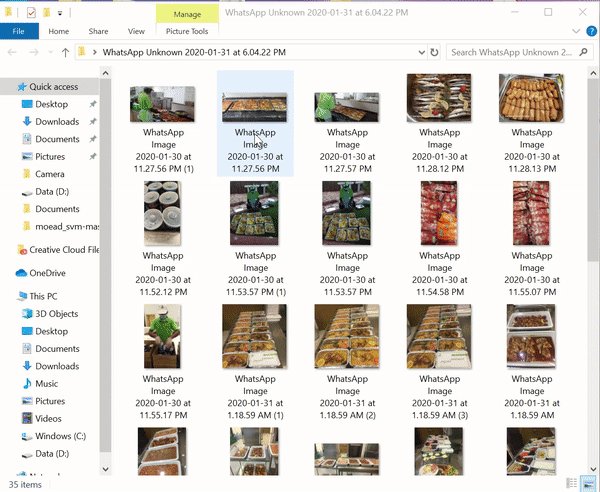Open Music under This PC

(46, 384)
